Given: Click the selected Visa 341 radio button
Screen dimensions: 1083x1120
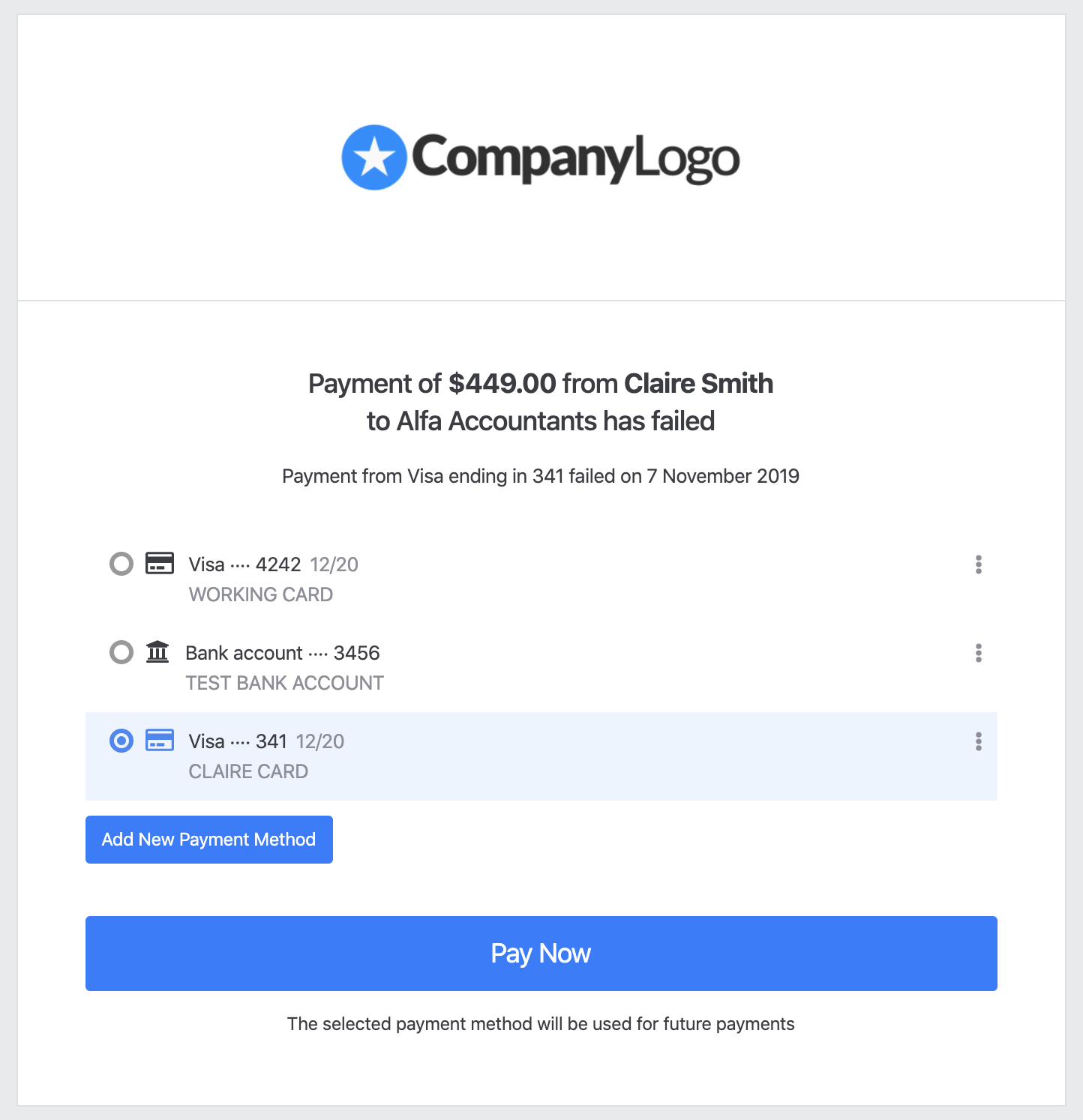Looking at the screenshot, I should [121, 741].
